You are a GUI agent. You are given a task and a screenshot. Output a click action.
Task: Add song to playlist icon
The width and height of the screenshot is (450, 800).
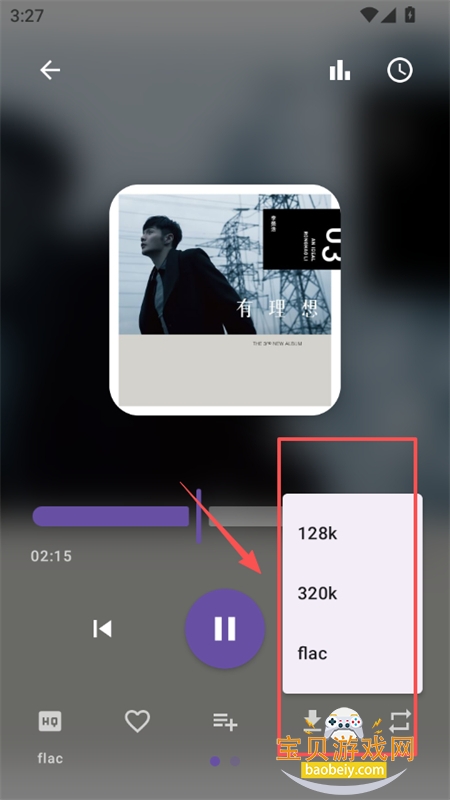225,721
